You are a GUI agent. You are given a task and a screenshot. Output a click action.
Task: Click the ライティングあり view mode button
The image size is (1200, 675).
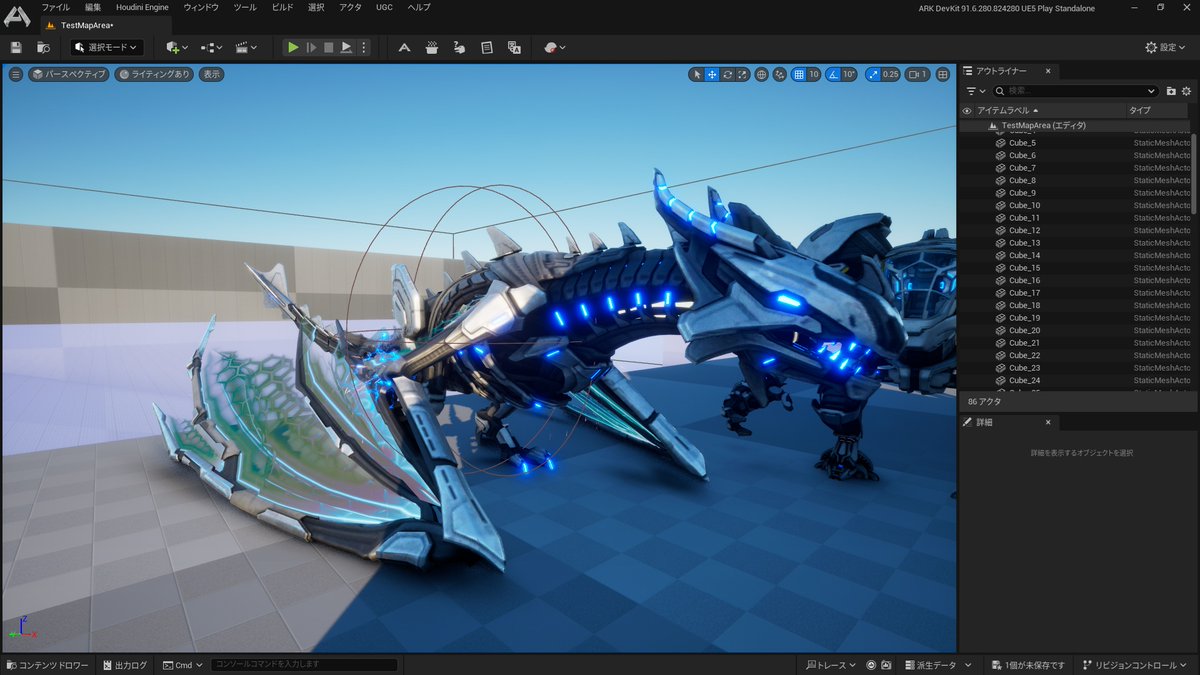[x=154, y=74]
